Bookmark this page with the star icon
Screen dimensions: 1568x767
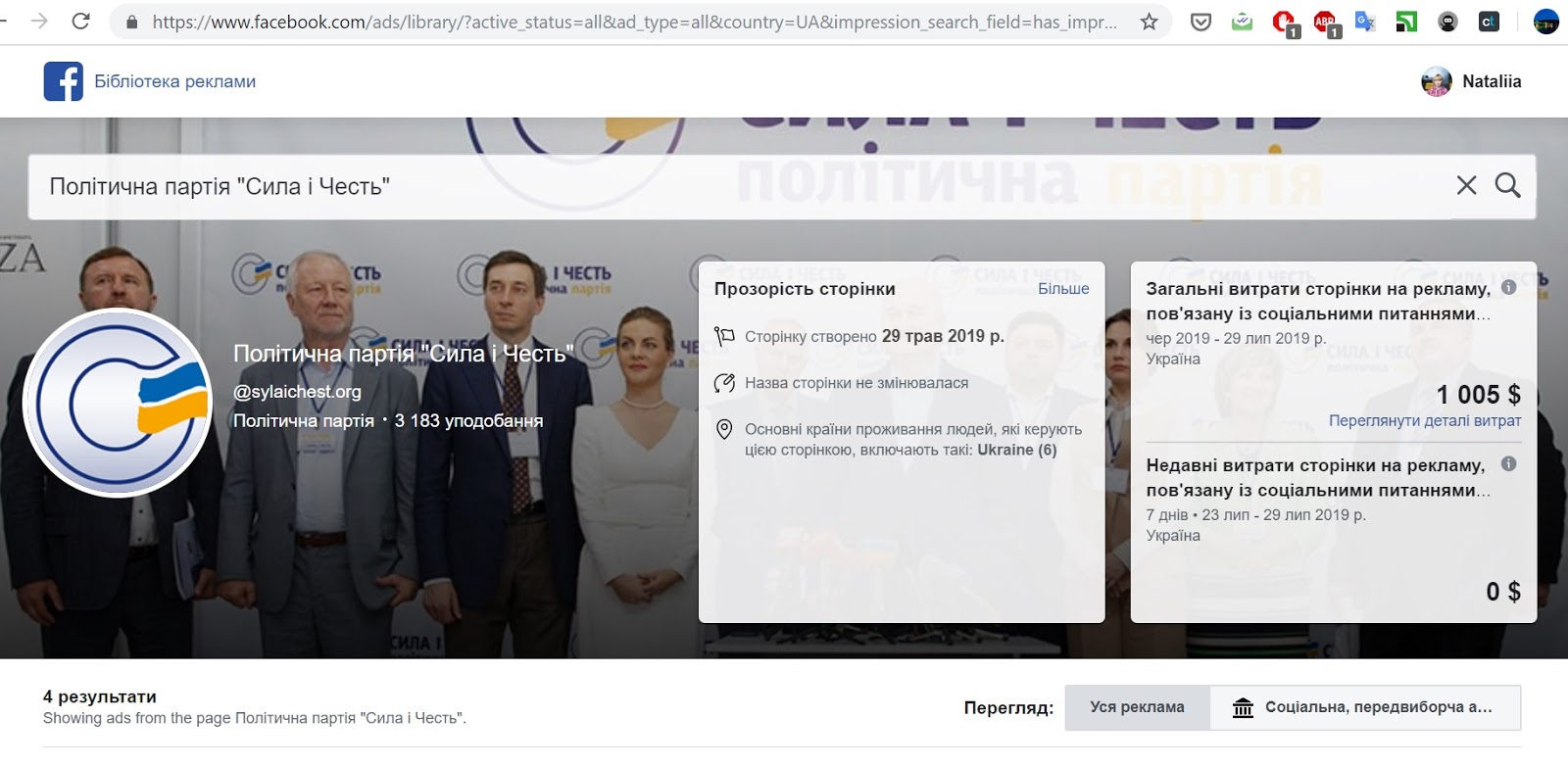(x=1149, y=22)
